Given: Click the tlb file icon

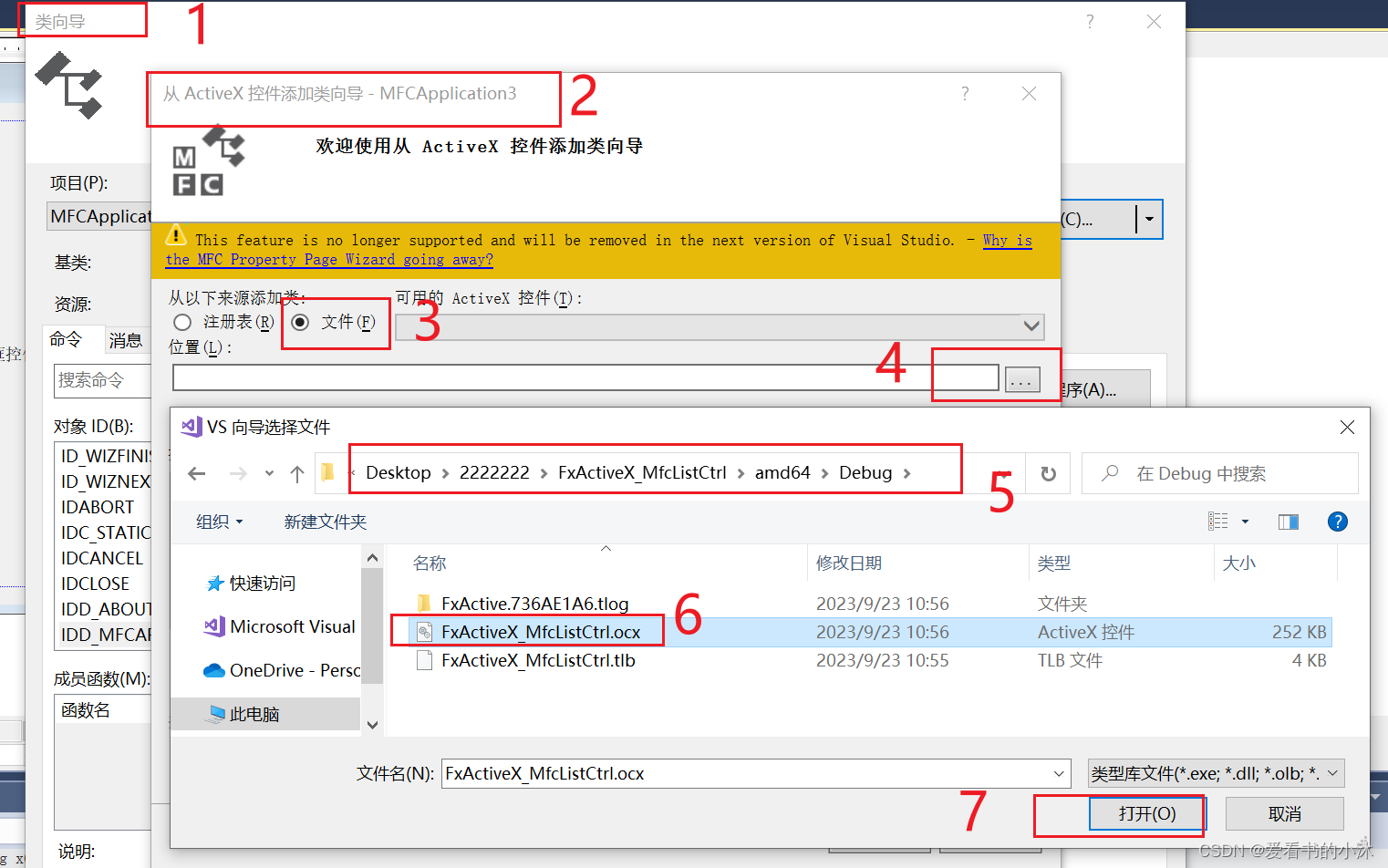Looking at the screenshot, I should [x=424, y=660].
